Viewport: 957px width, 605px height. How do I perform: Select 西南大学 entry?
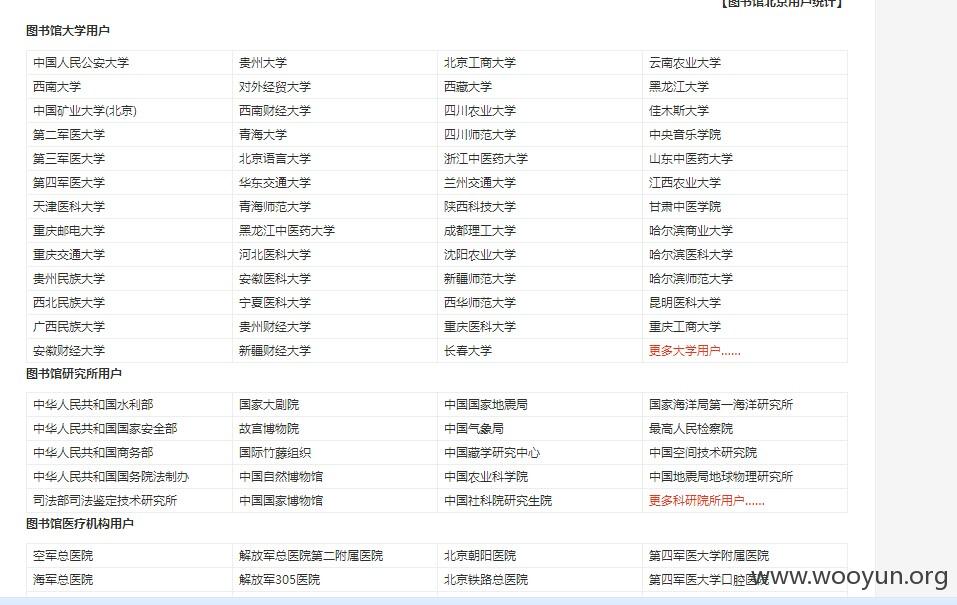(57, 87)
